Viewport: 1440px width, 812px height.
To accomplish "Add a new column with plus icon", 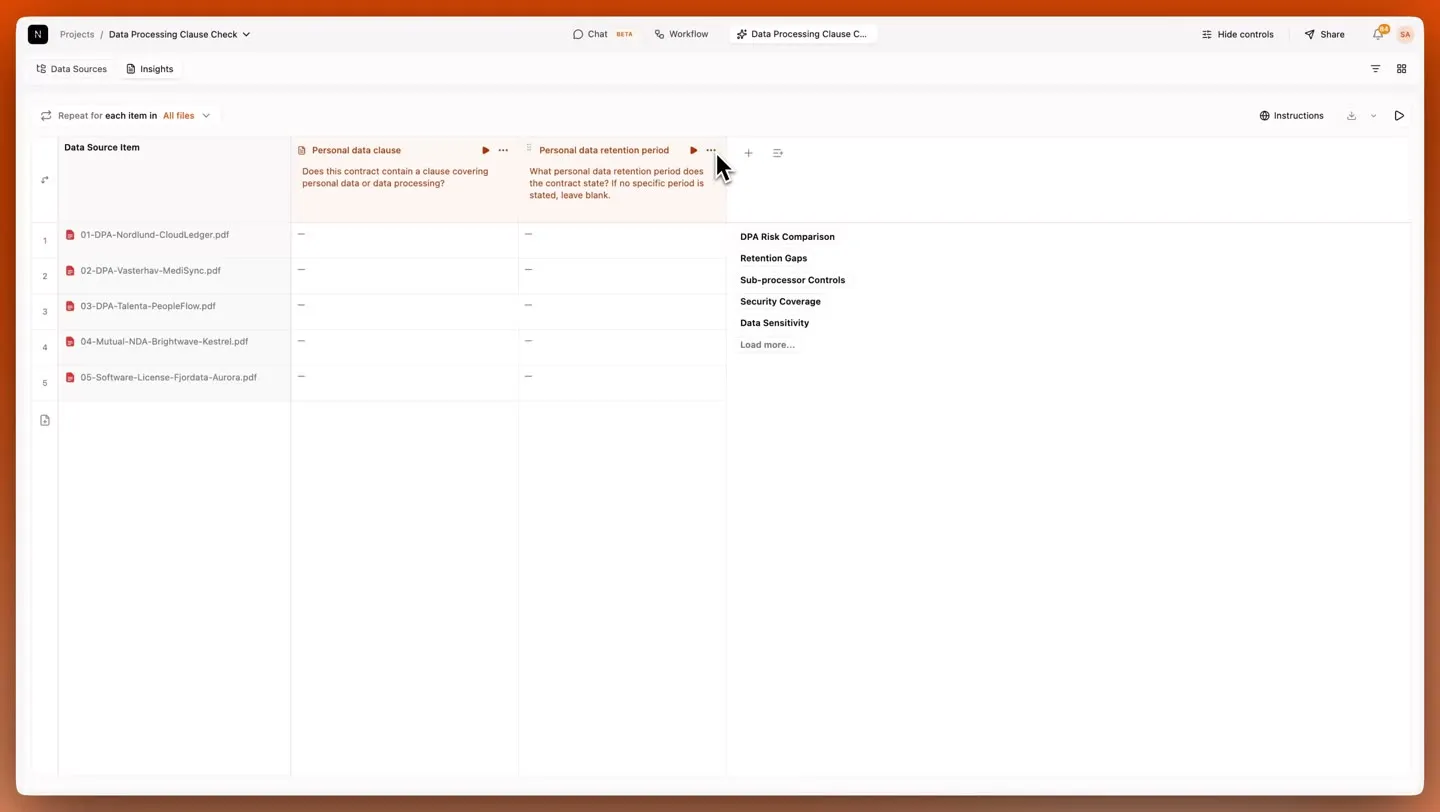I will click(x=748, y=153).
